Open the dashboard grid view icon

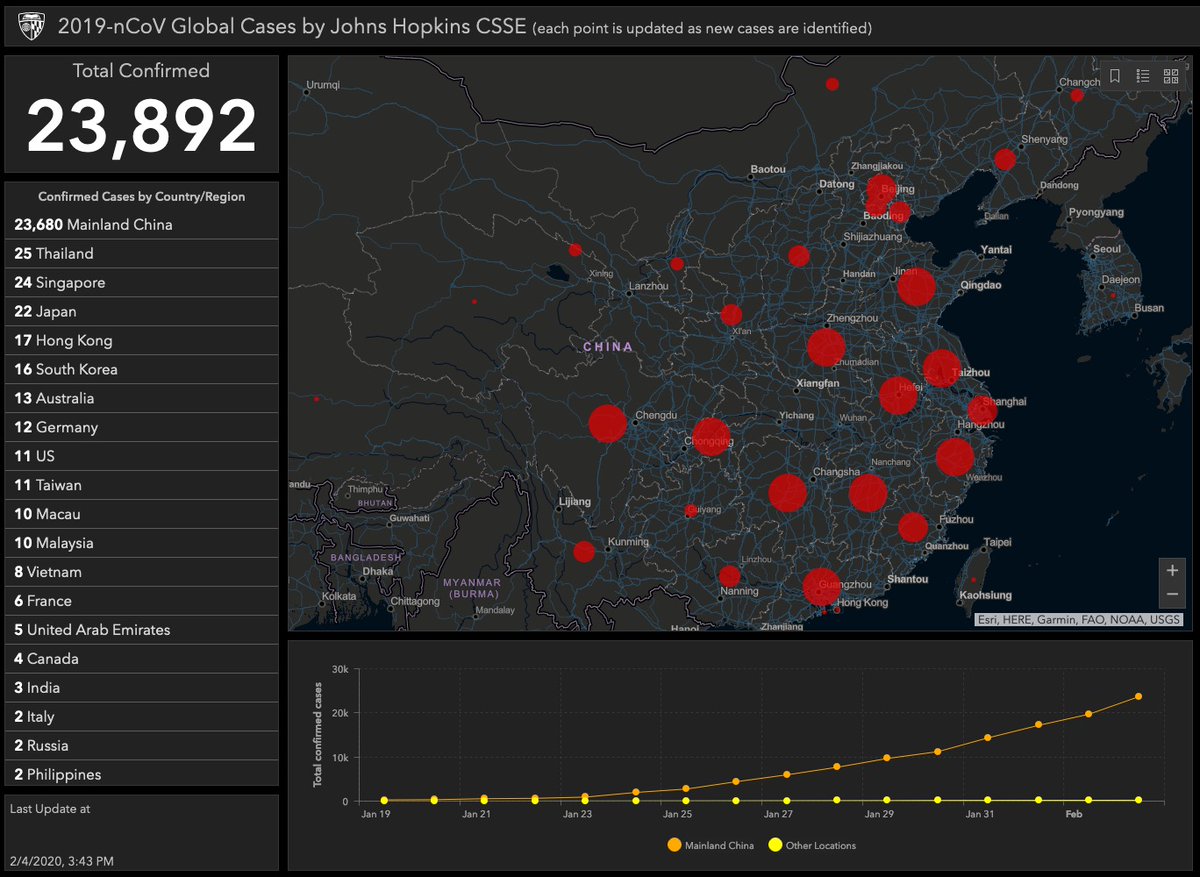[x=1172, y=76]
